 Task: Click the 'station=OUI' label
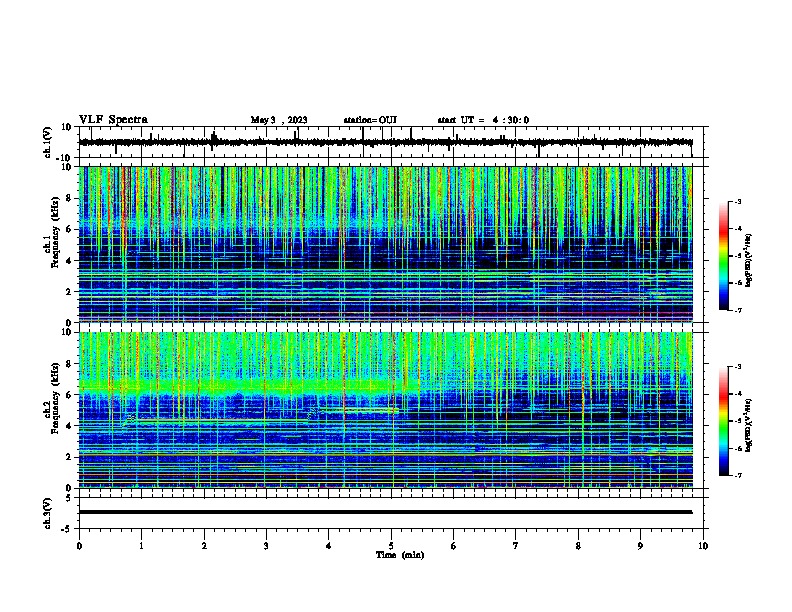coord(370,120)
